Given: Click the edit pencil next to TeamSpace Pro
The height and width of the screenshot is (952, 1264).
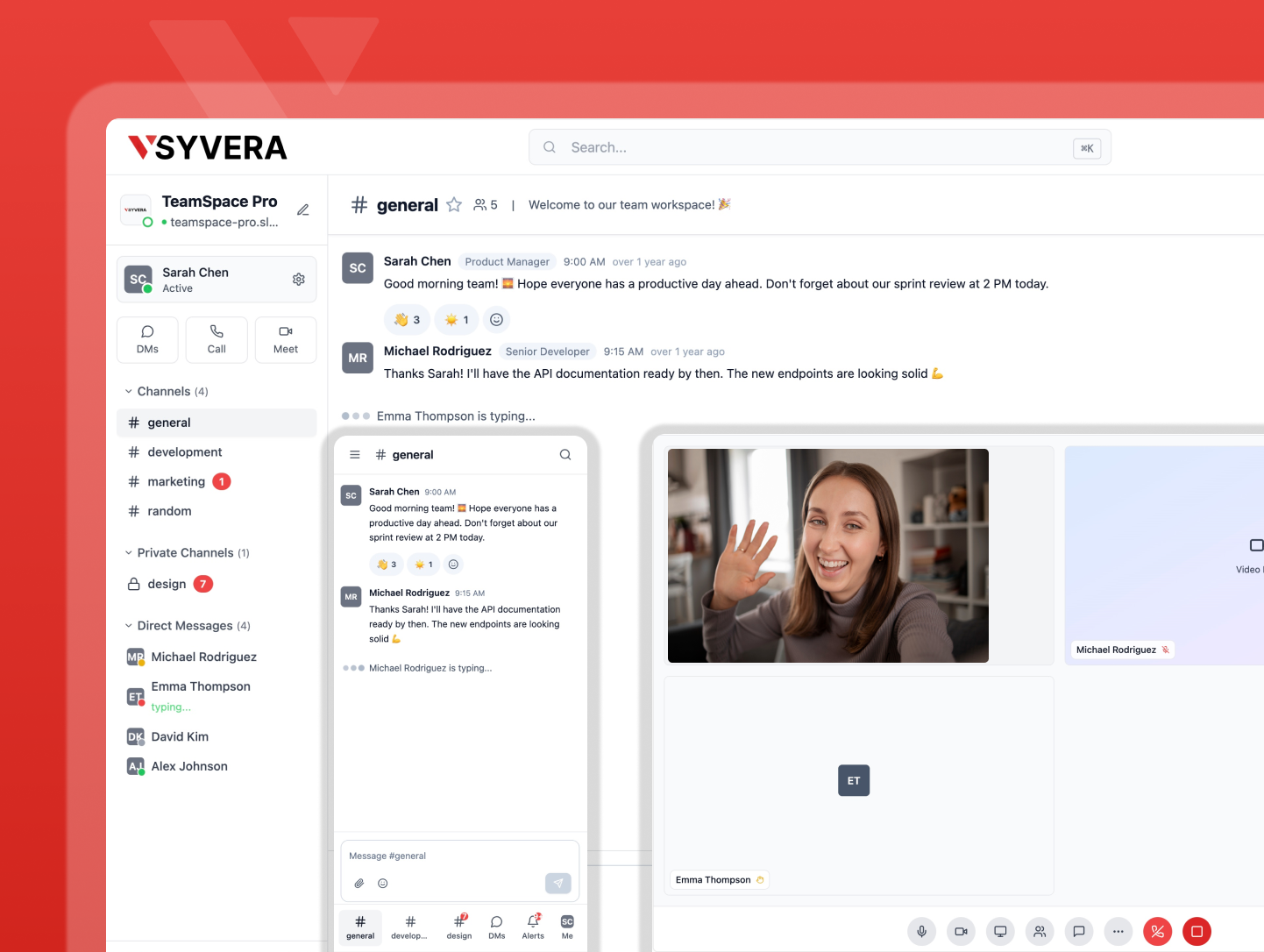Looking at the screenshot, I should [x=303, y=210].
